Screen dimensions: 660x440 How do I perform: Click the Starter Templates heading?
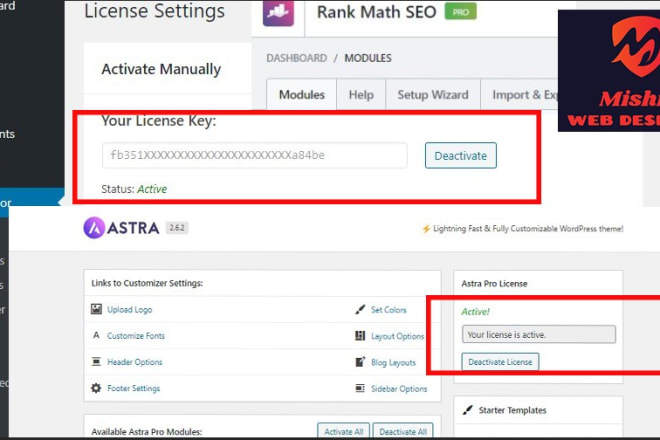[512, 410]
